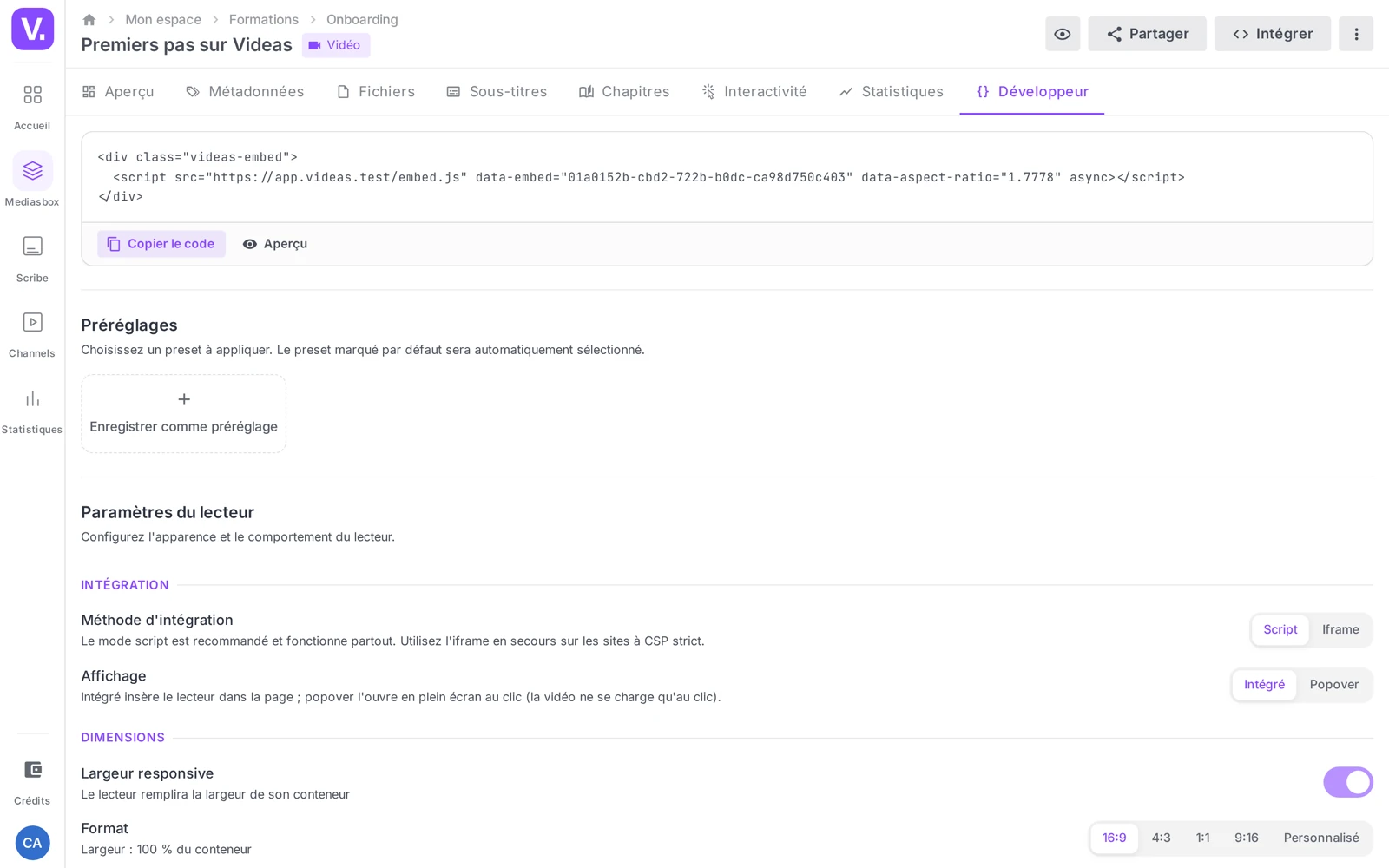Click the Vidéo type badge

pyautogui.click(x=336, y=45)
